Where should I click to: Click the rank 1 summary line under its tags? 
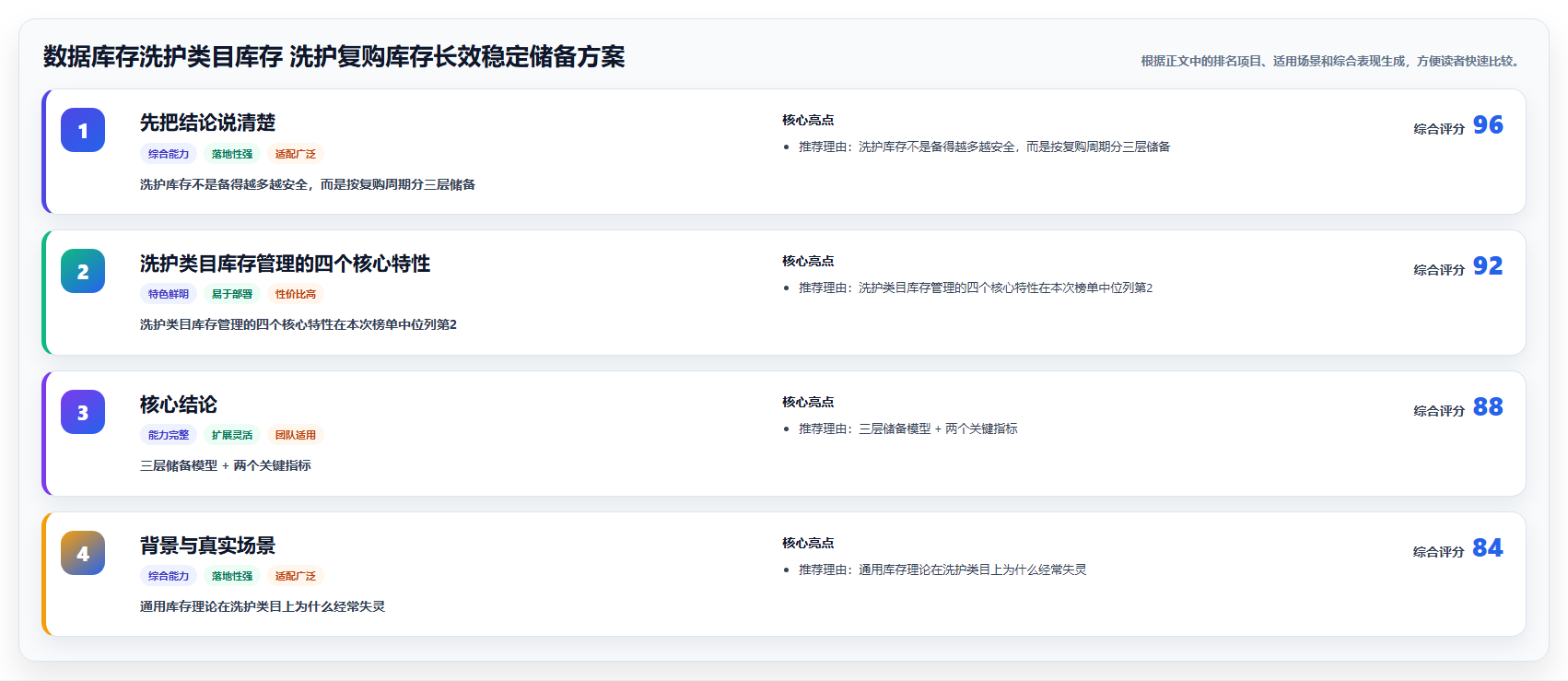pyautogui.click(x=308, y=184)
